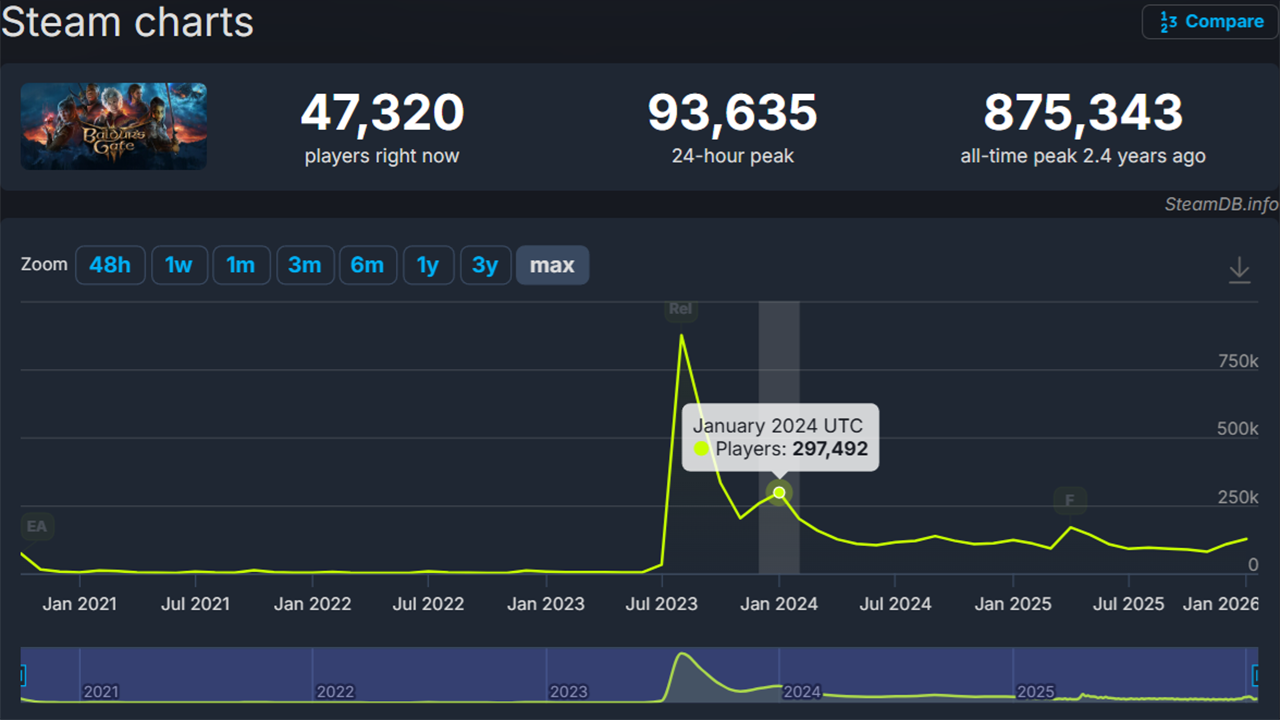Open the chart download menu icon
This screenshot has height=720, width=1280.
(x=1239, y=270)
